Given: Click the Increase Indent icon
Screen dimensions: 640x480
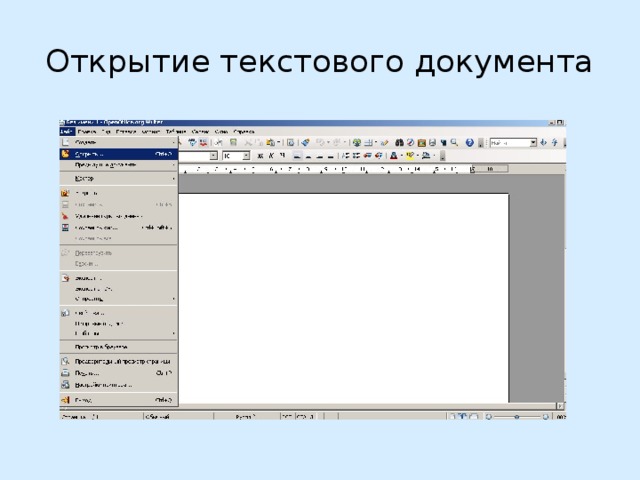Looking at the screenshot, I should 378,156.
